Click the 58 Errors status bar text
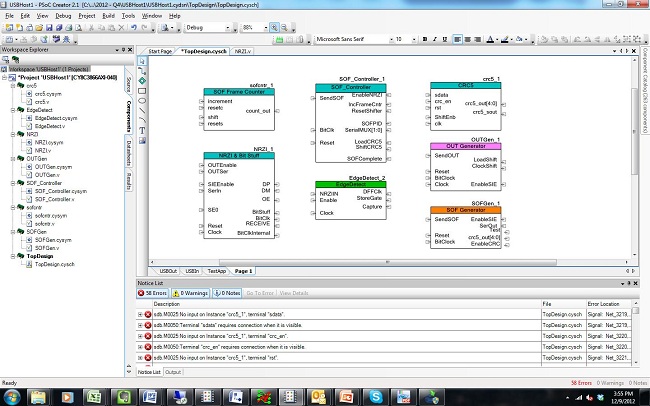The width and height of the screenshot is (650, 406). 581,383
